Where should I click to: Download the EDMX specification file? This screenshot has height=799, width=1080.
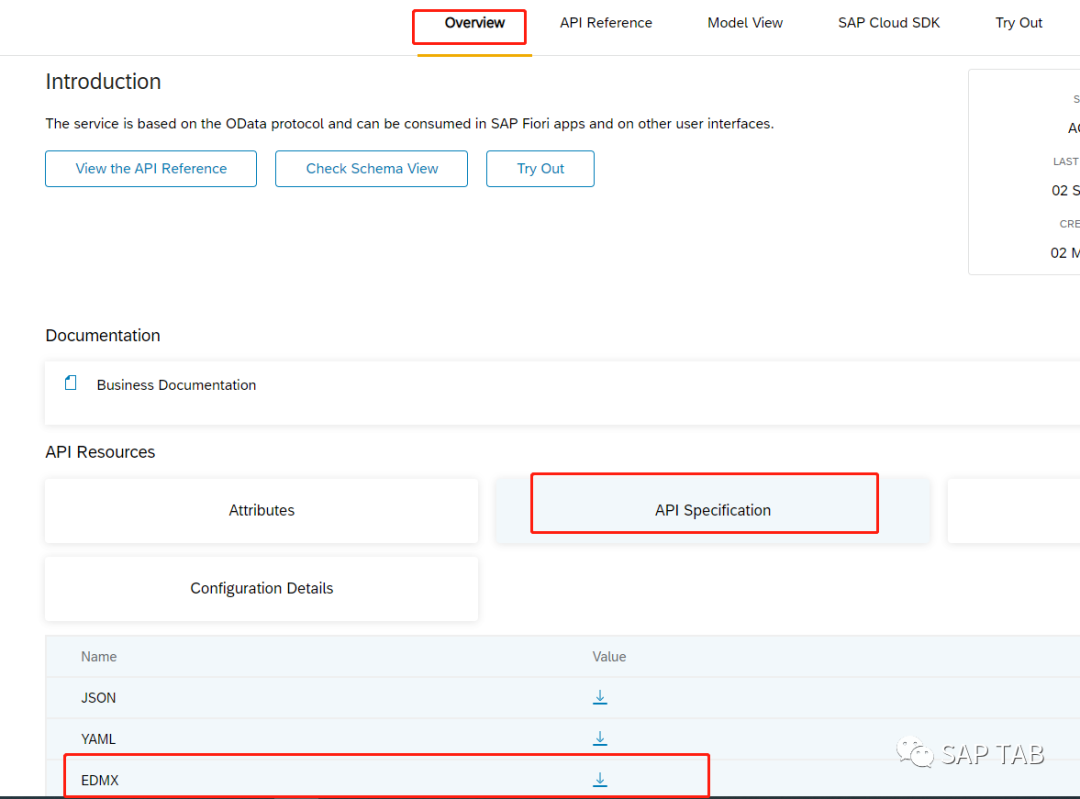coord(600,780)
